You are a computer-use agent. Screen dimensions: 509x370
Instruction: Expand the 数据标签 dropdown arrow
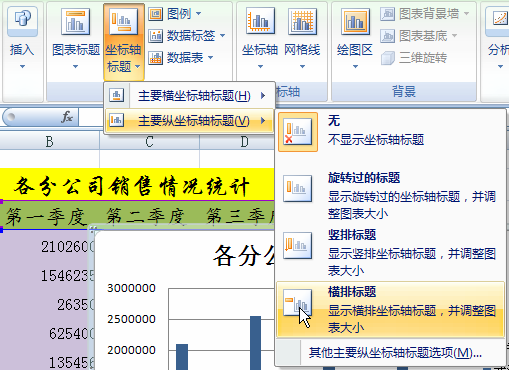pyautogui.click(x=223, y=36)
